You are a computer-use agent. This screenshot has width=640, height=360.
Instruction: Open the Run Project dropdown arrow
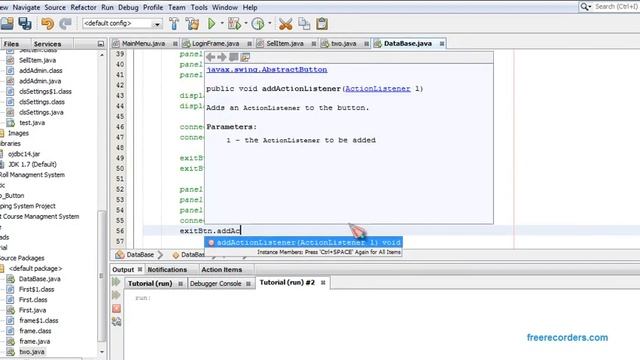pos(222,23)
